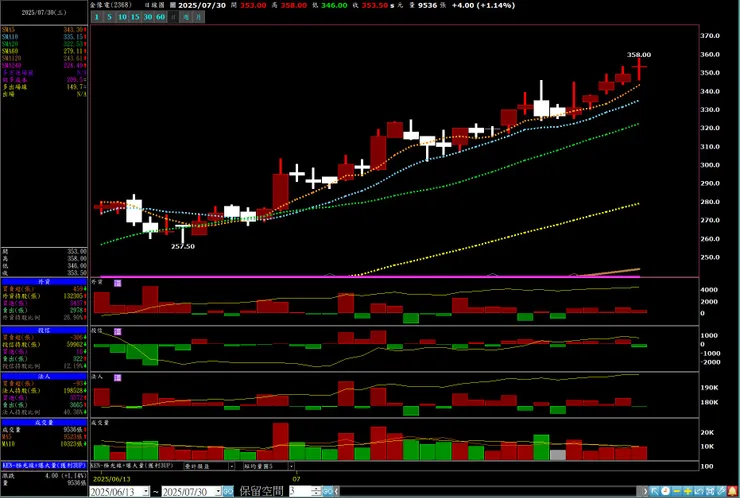Click the 投信 blue panel header
Image resolution: width=740 pixels, height=498 pixels.
pyautogui.click(x=44, y=330)
